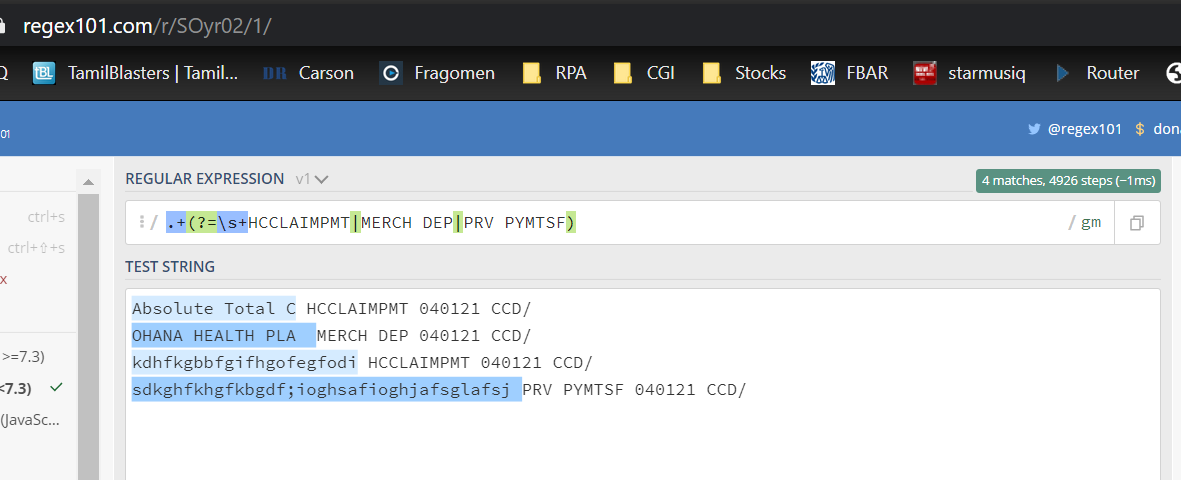Visit the @regex101 Twitter link

click(1075, 129)
